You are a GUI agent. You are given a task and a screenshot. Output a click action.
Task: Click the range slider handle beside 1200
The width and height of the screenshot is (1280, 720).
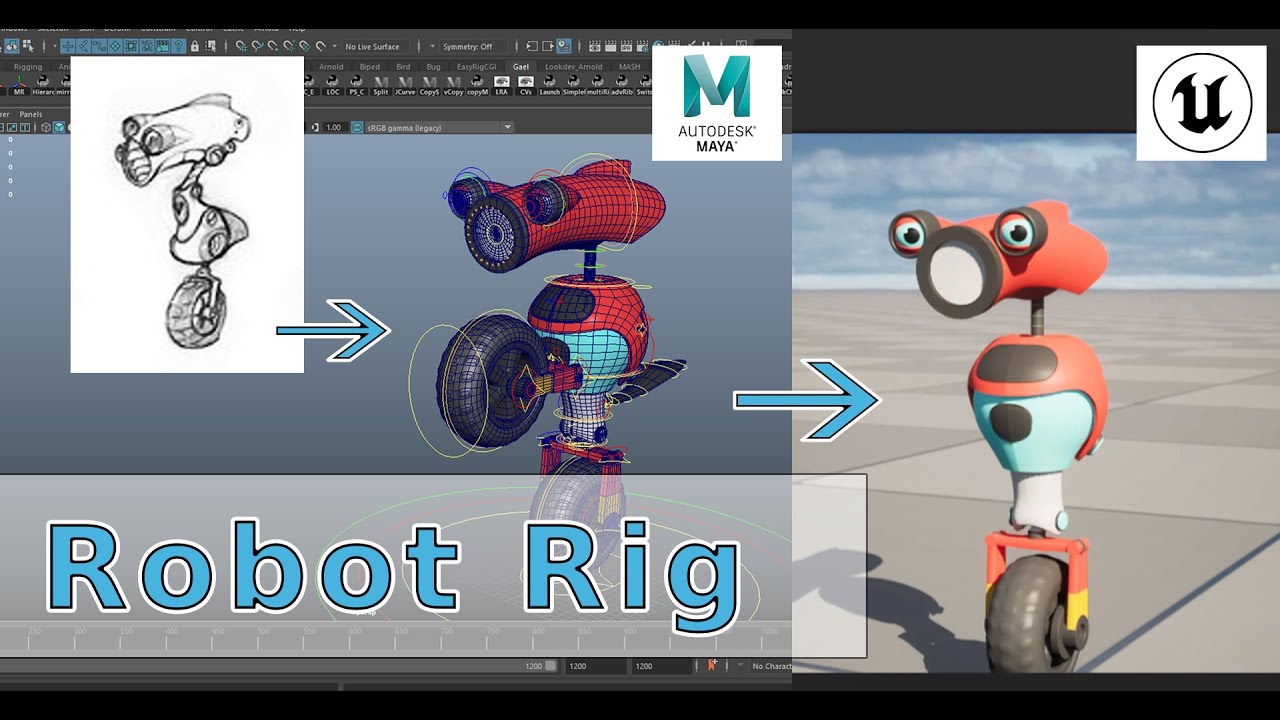point(550,666)
